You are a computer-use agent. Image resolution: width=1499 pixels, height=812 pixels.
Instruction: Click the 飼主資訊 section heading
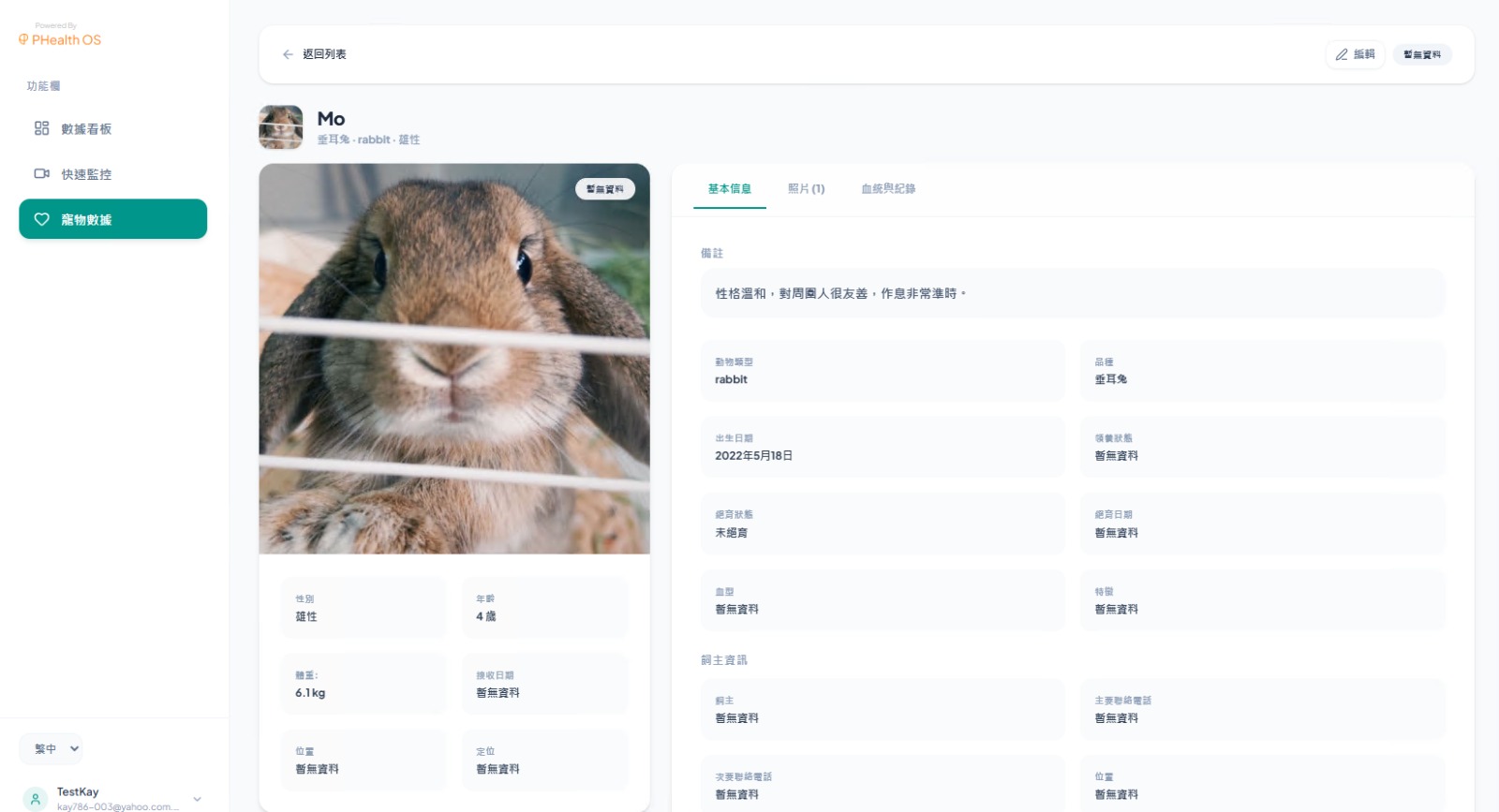pos(724,660)
